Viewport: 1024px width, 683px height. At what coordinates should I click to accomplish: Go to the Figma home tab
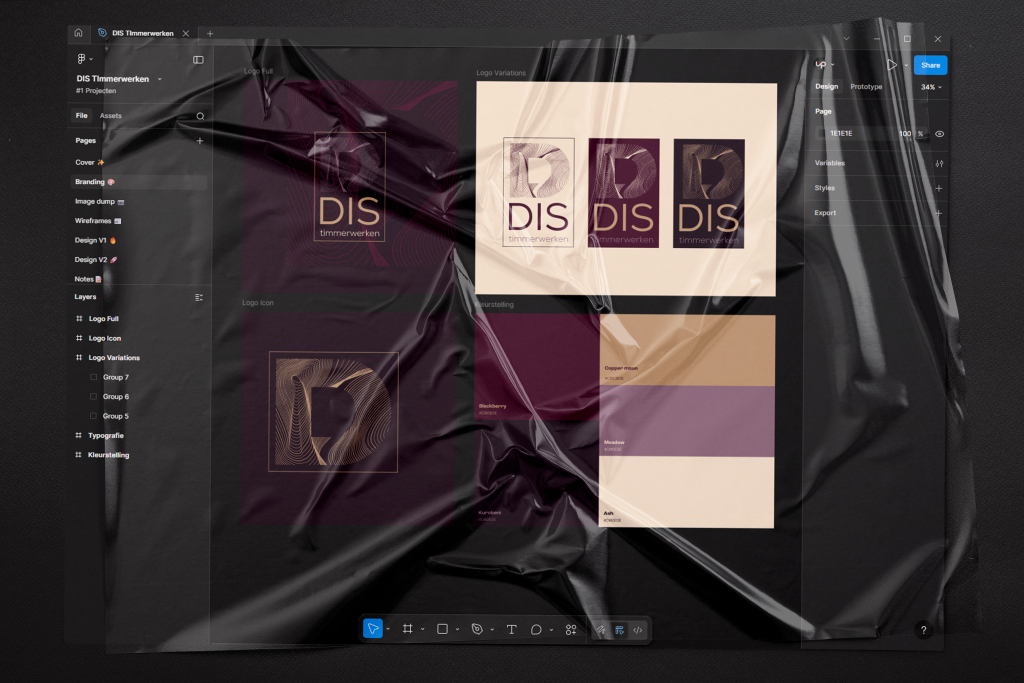78,33
